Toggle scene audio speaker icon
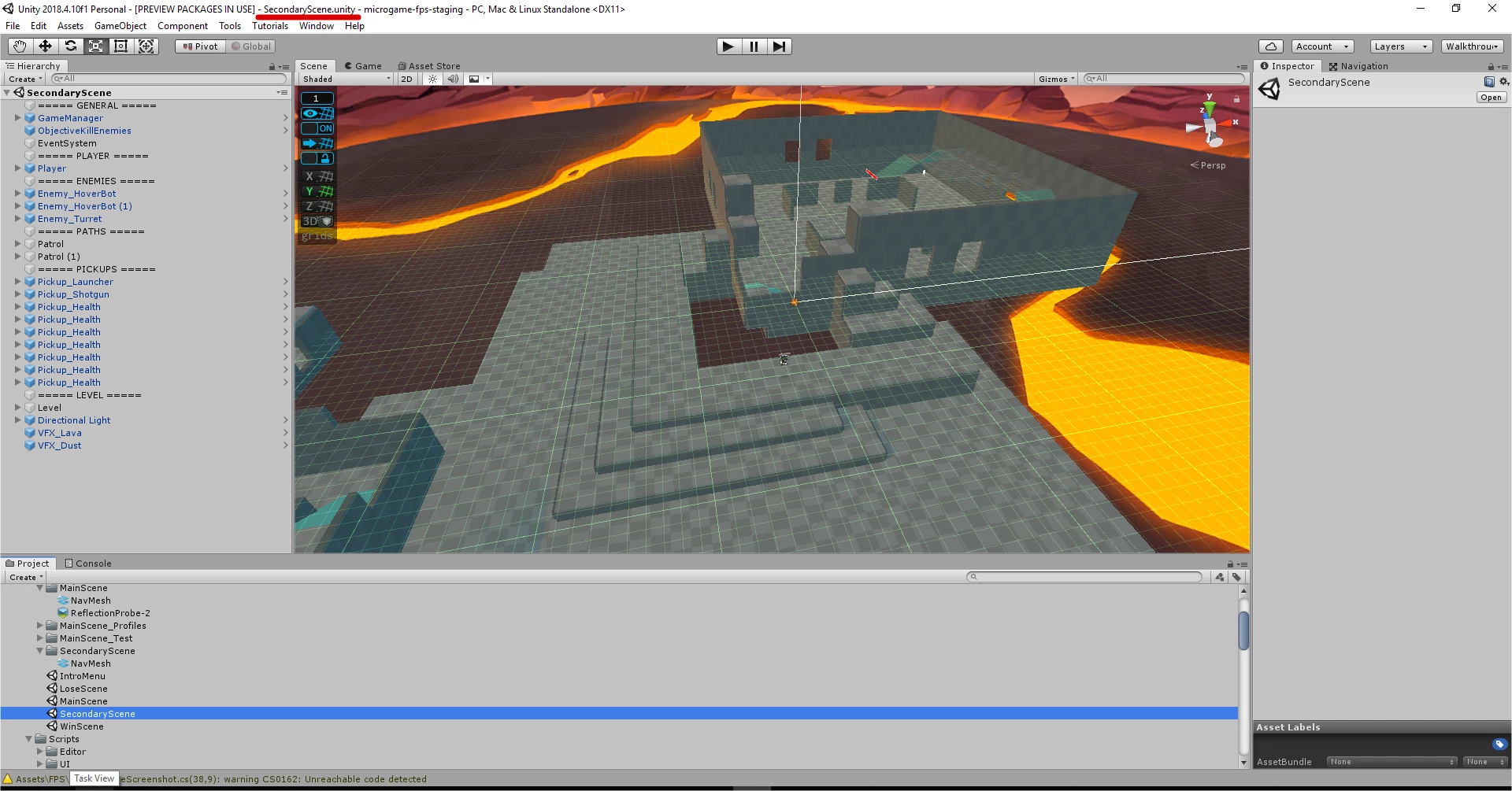This screenshot has width=1512, height=791. [x=453, y=79]
